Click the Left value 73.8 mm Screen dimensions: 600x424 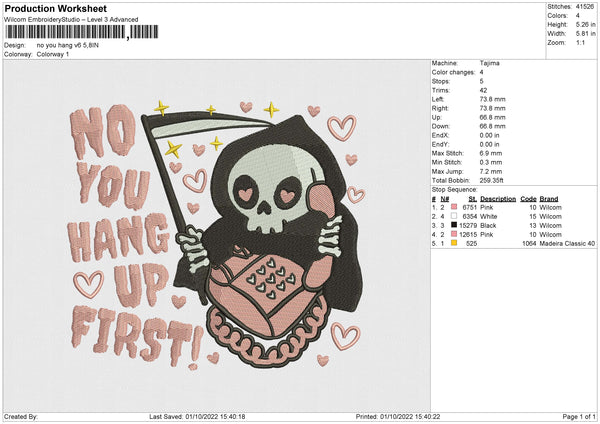492,99
